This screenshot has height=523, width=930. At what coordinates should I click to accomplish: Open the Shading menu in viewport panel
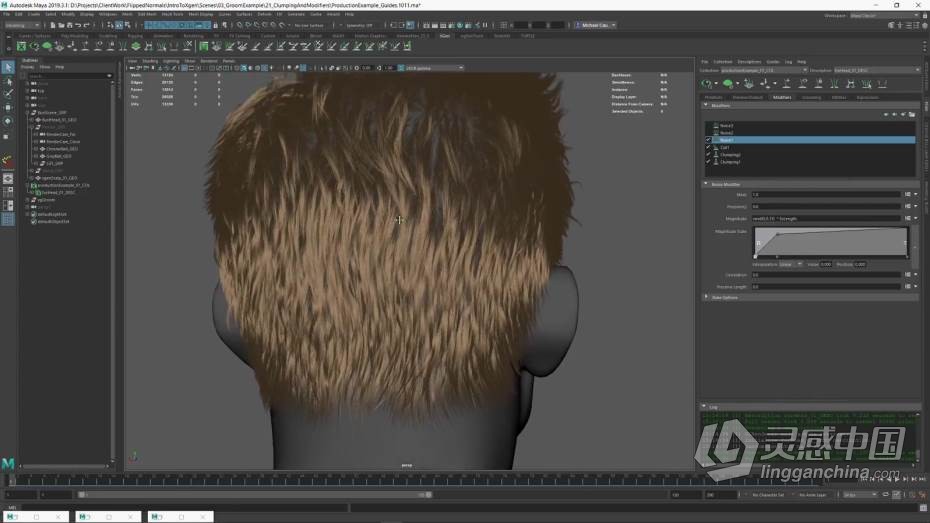tap(150, 61)
